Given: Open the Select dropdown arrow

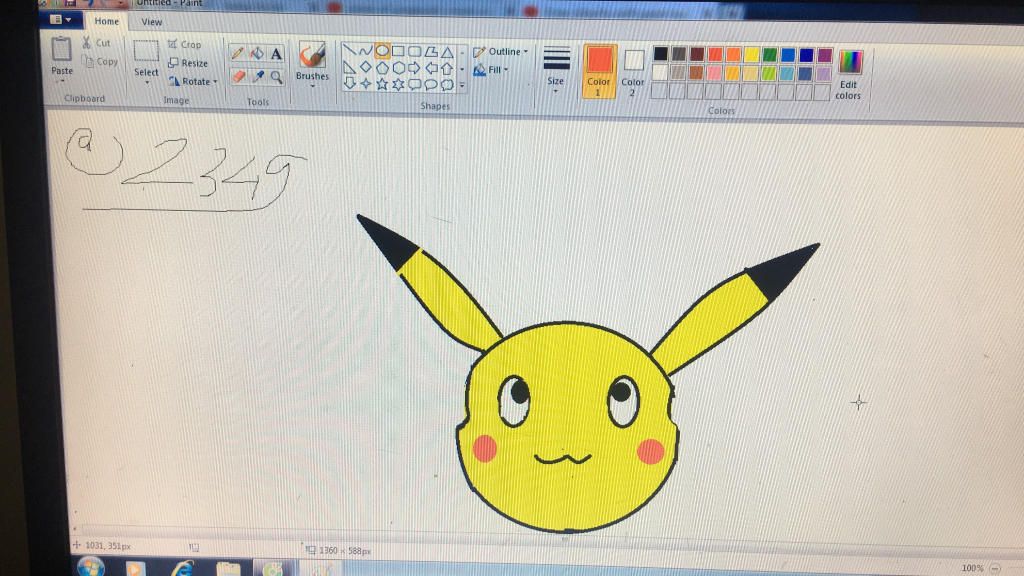Looking at the screenshot, I should [x=146, y=83].
